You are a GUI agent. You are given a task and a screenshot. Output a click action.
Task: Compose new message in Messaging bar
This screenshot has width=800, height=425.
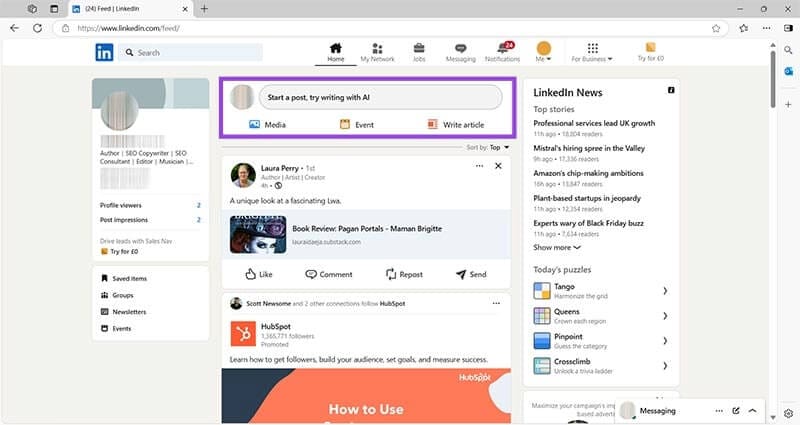pyautogui.click(x=736, y=411)
